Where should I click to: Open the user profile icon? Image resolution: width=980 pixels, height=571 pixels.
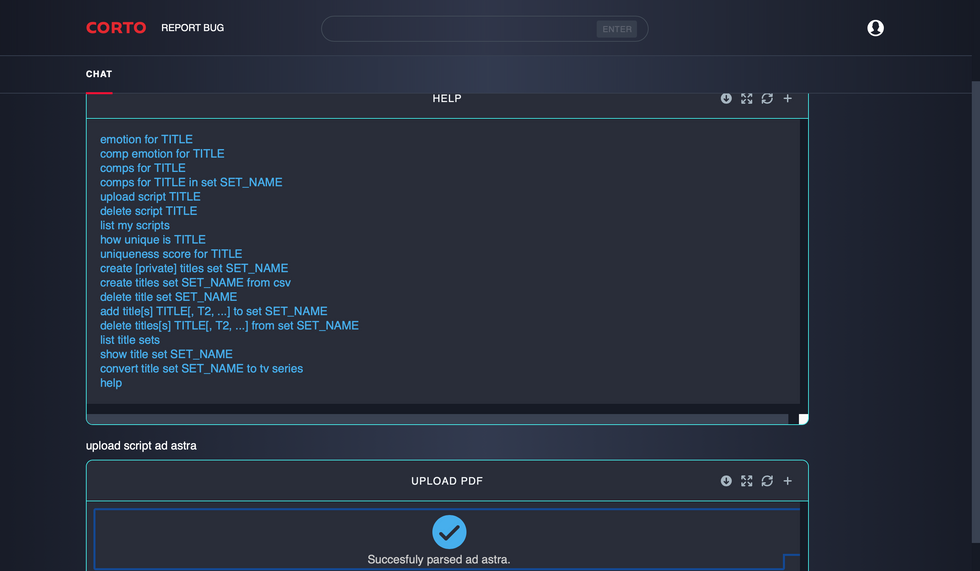tap(875, 28)
